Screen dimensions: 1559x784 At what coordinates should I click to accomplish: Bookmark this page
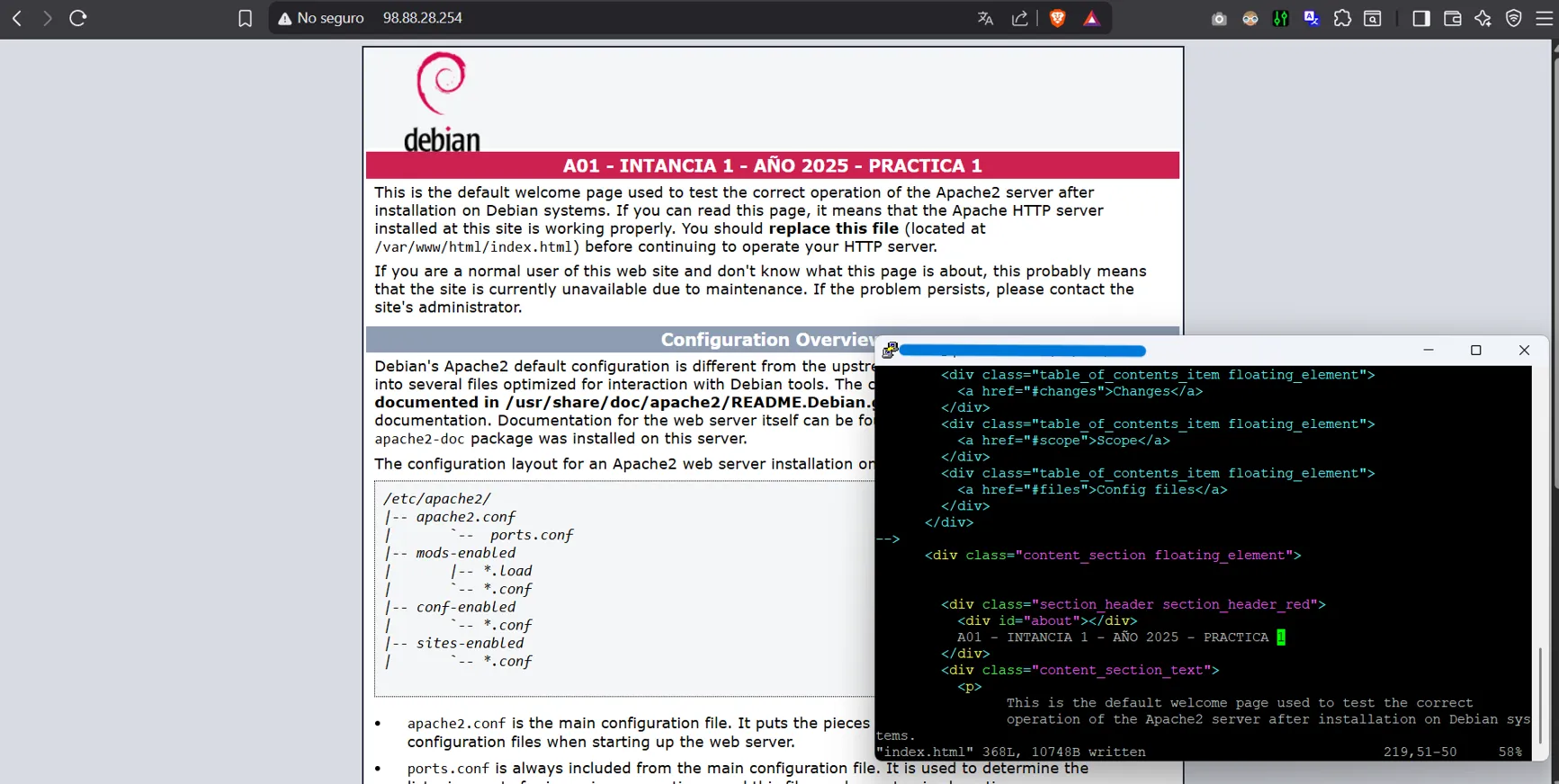point(245,18)
